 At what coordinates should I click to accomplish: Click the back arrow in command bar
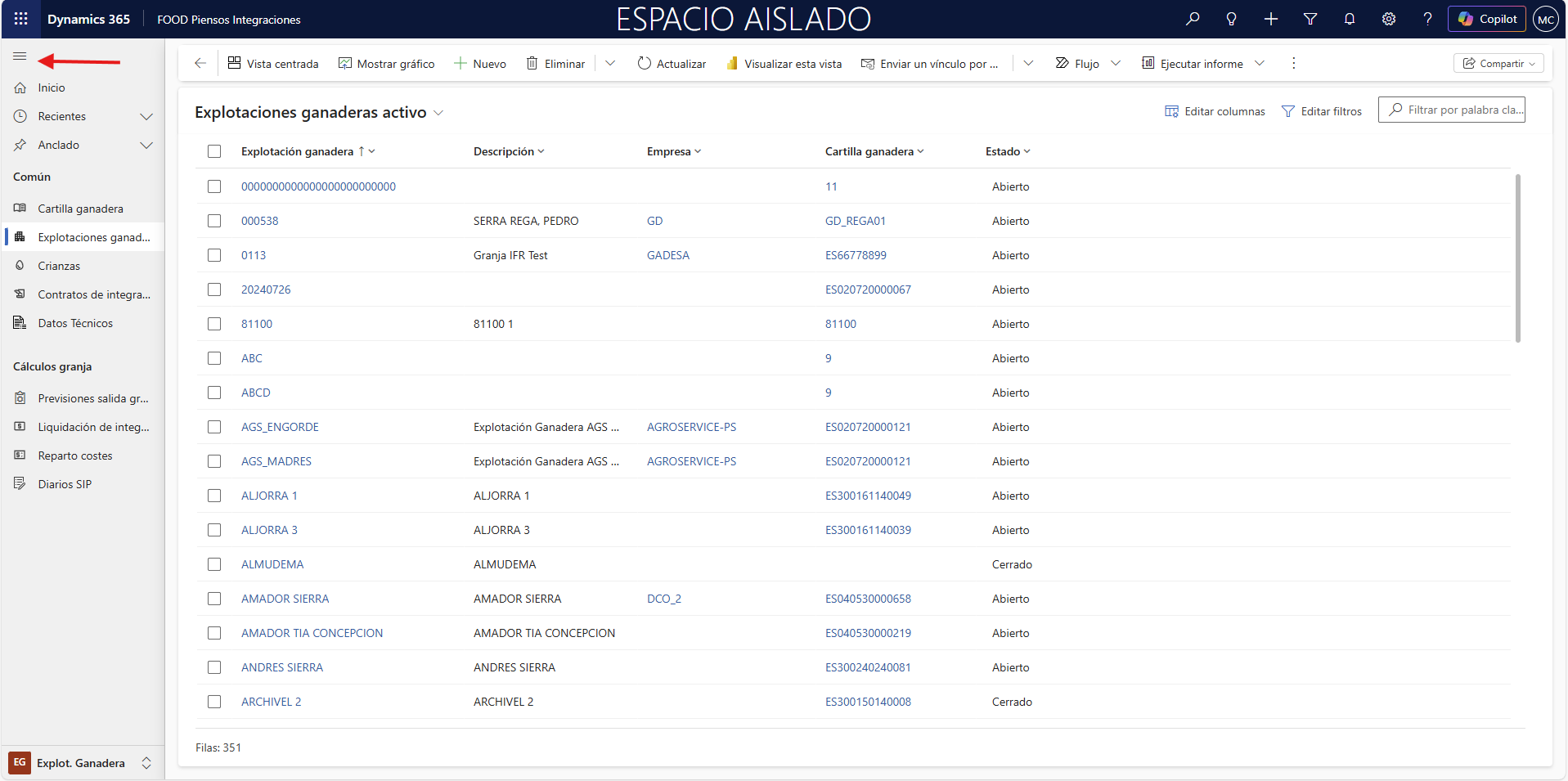pyautogui.click(x=200, y=63)
